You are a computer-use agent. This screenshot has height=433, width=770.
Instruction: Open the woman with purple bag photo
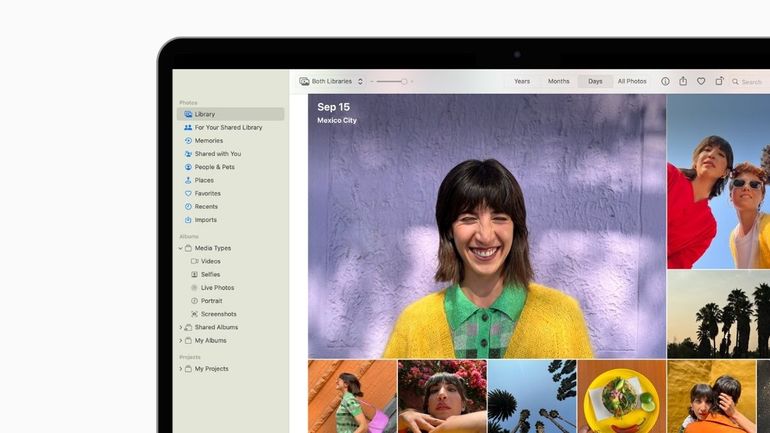point(352,396)
